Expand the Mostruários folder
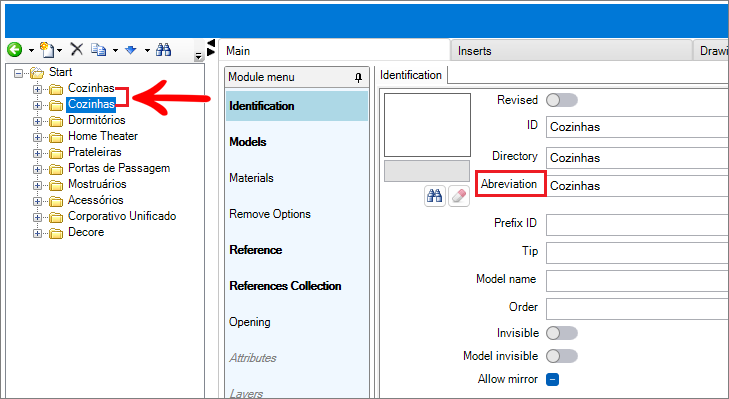Viewport: 729px width, 399px height. tap(37, 185)
